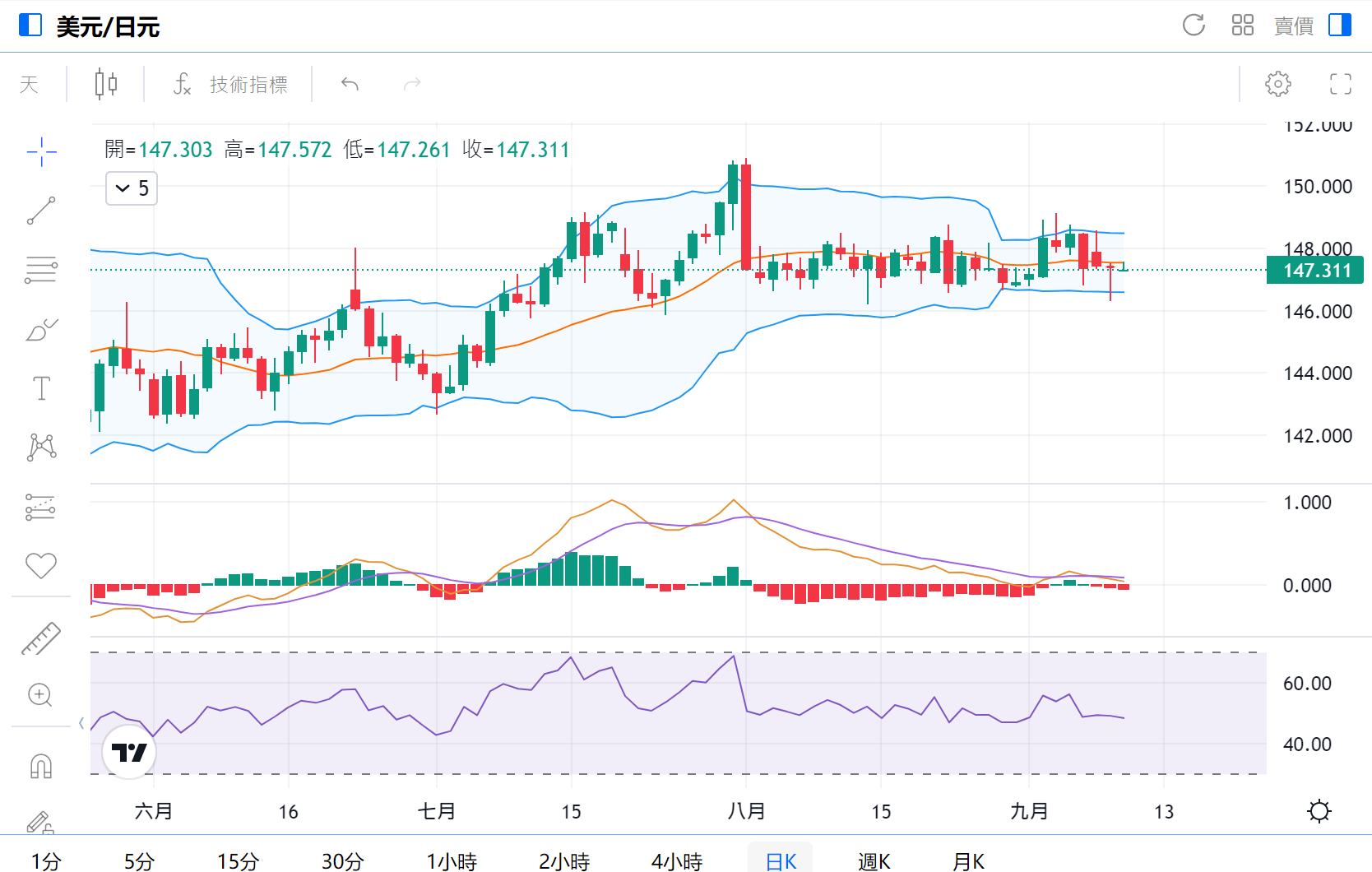Switch to the 30分 timeframe

[x=342, y=861]
